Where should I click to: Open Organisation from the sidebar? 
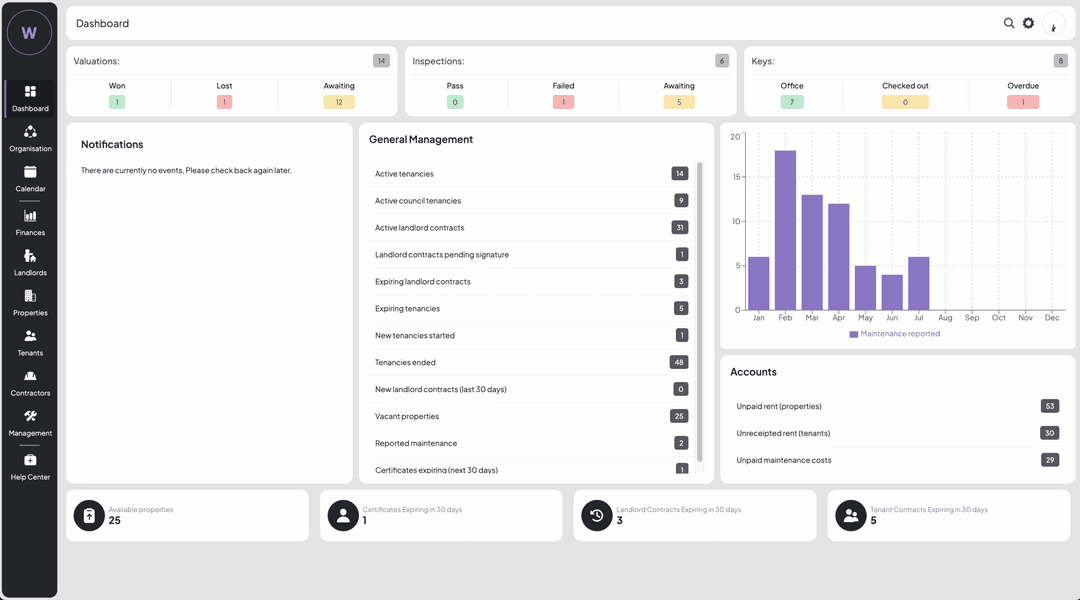click(30, 138)
